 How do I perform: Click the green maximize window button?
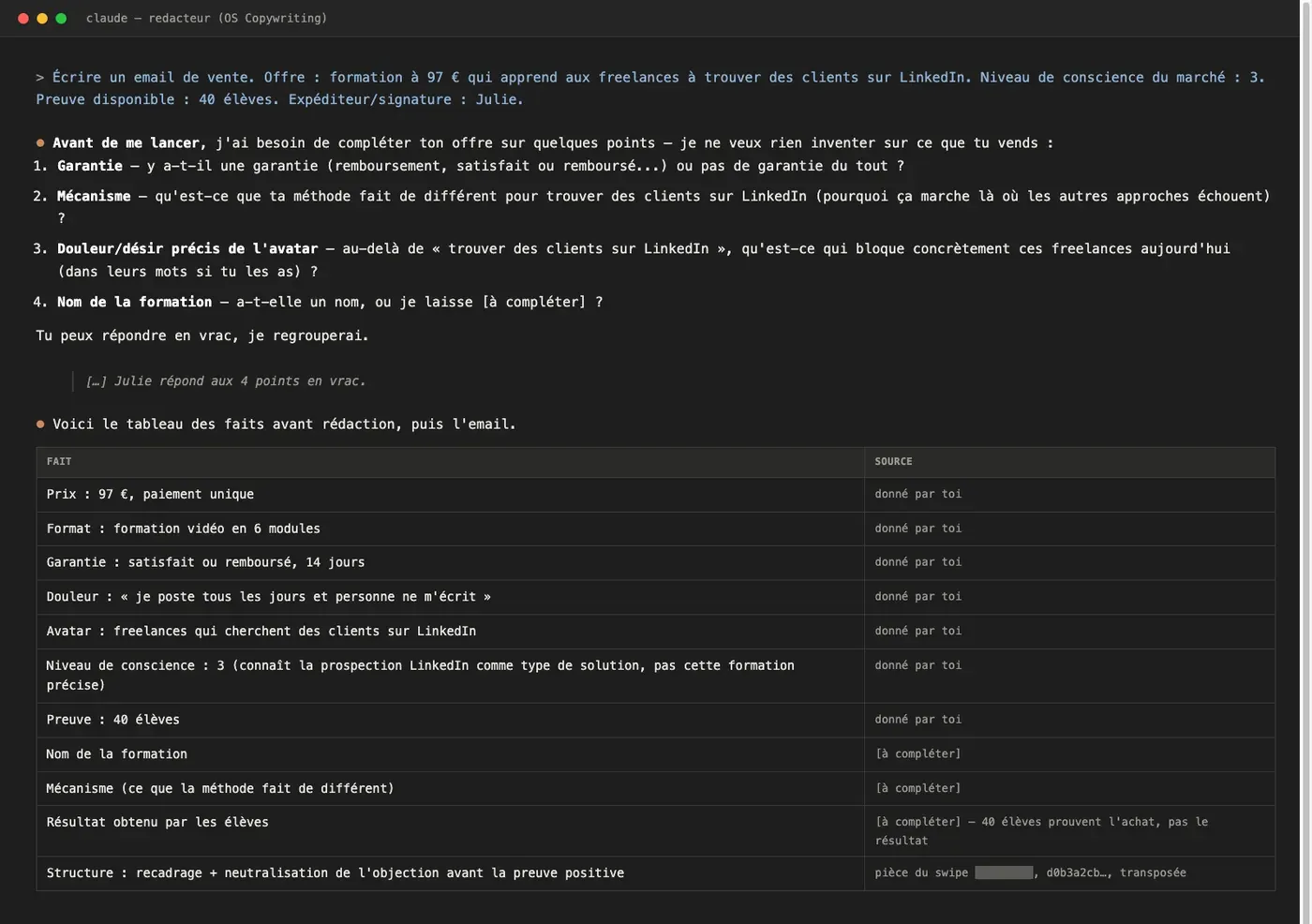coord(61,19)
